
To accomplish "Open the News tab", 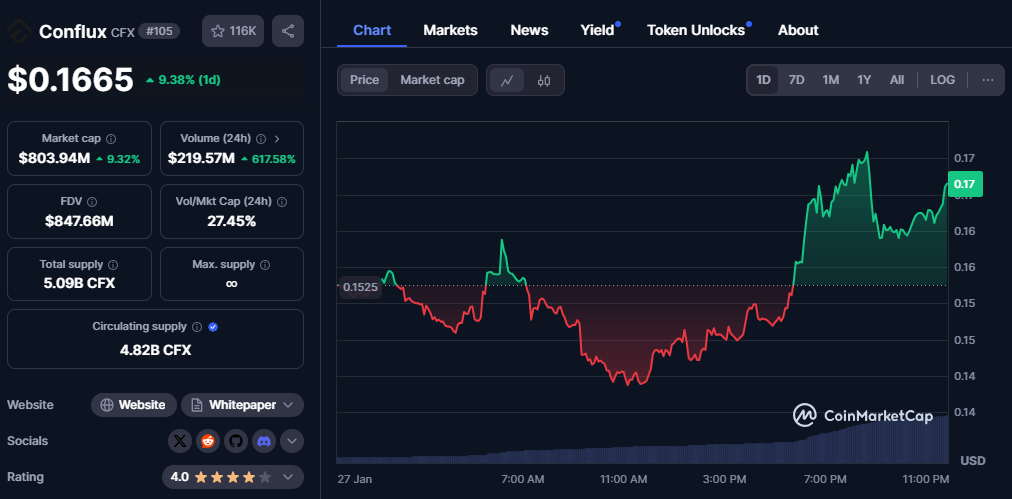I will click(529, 30).
